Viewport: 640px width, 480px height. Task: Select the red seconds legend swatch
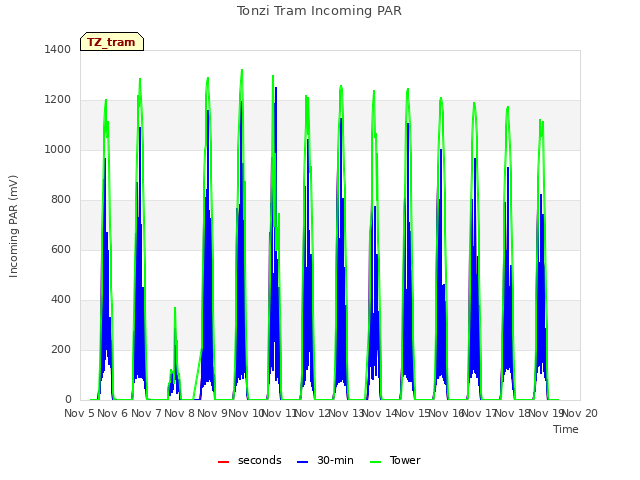pyautogui.click(x=224, y=462)
